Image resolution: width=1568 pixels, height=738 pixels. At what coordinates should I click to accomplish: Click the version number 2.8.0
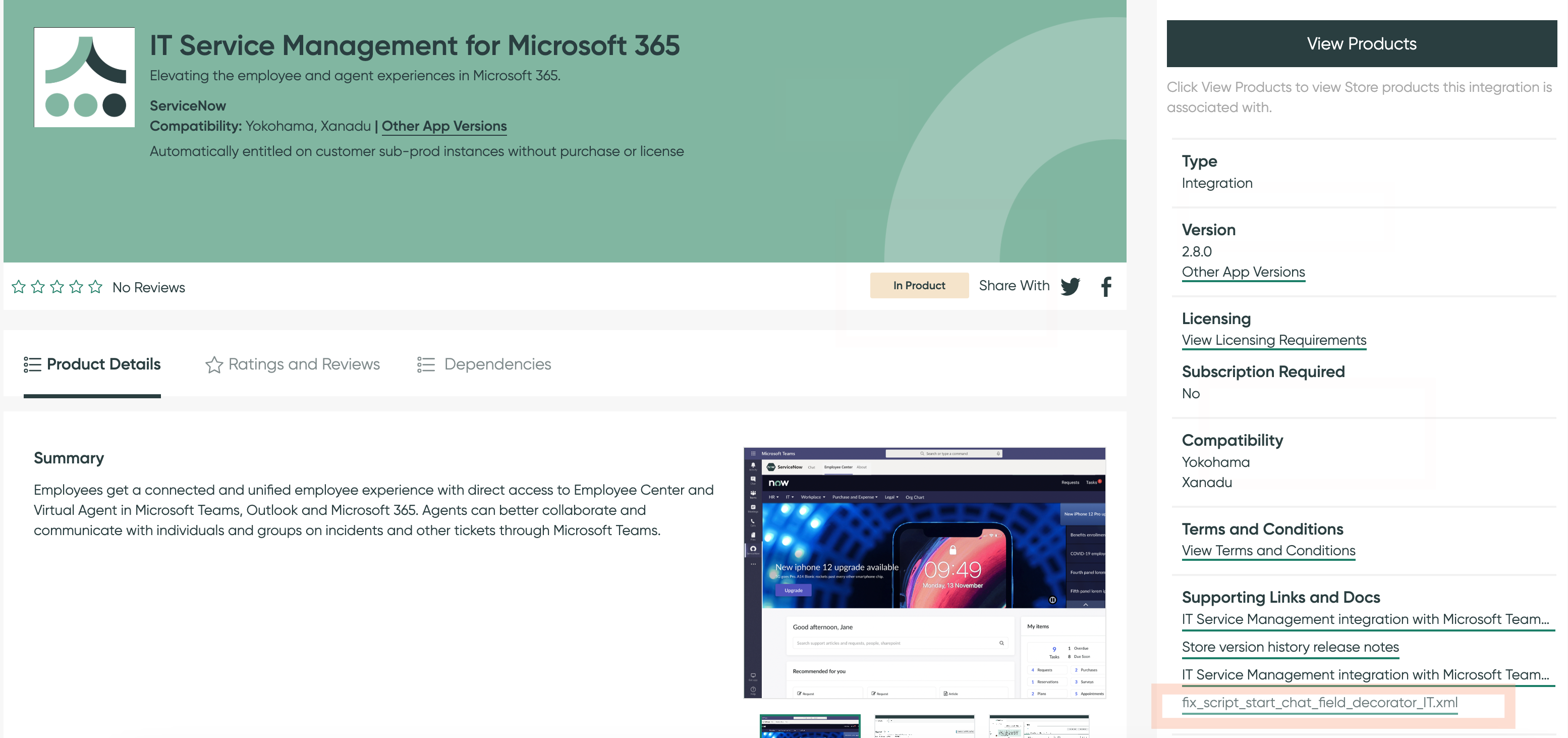(1197, 251)
